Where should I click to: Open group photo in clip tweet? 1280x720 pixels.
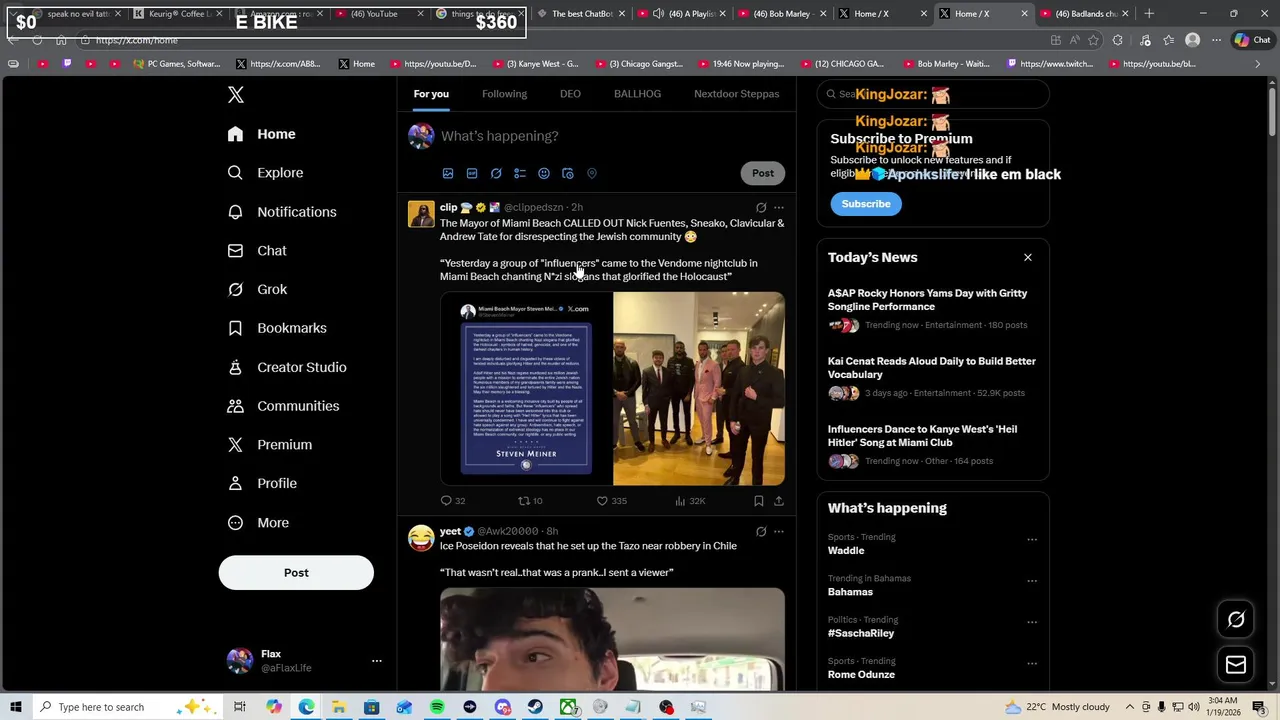click(x=699, y=389)
